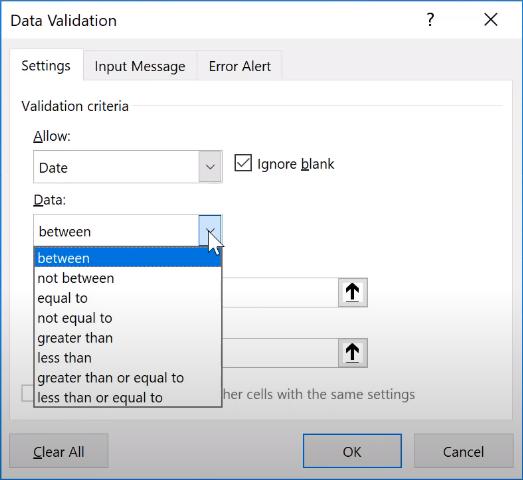Click the help question mark icon
The height and width of the screenshot is (480, 523).
(x=430, y=20)
